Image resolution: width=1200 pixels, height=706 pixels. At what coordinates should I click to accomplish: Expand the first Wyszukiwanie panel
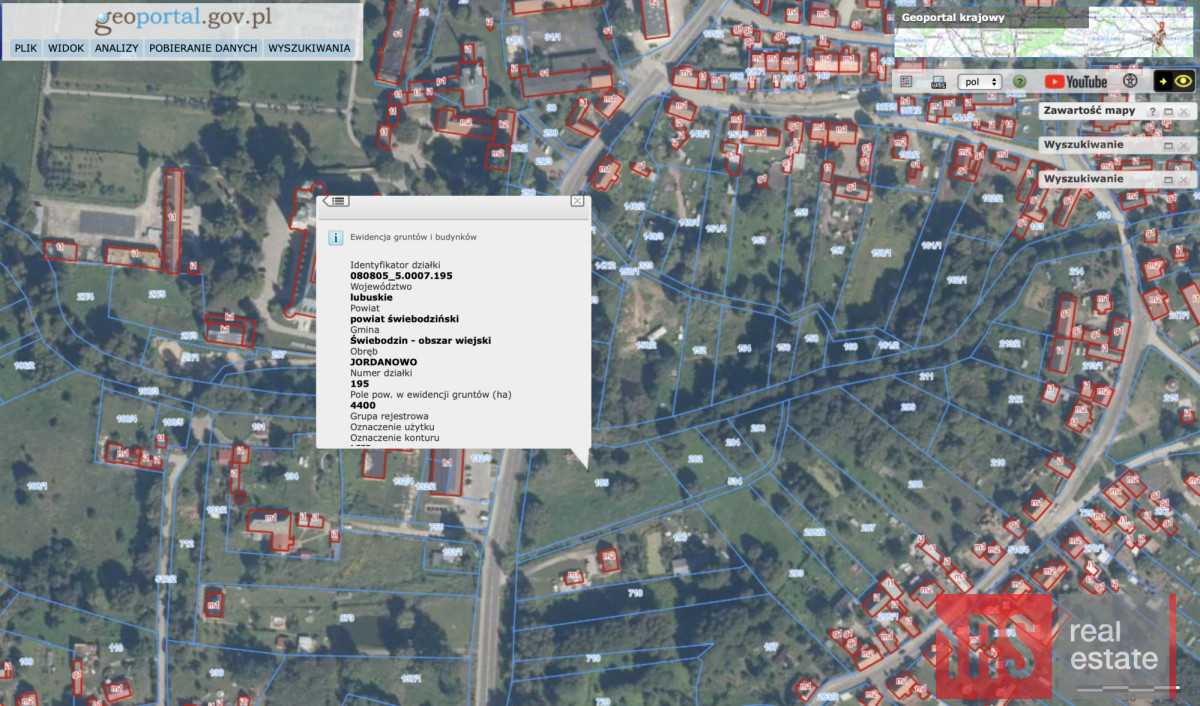click(x=1168, y=145)
